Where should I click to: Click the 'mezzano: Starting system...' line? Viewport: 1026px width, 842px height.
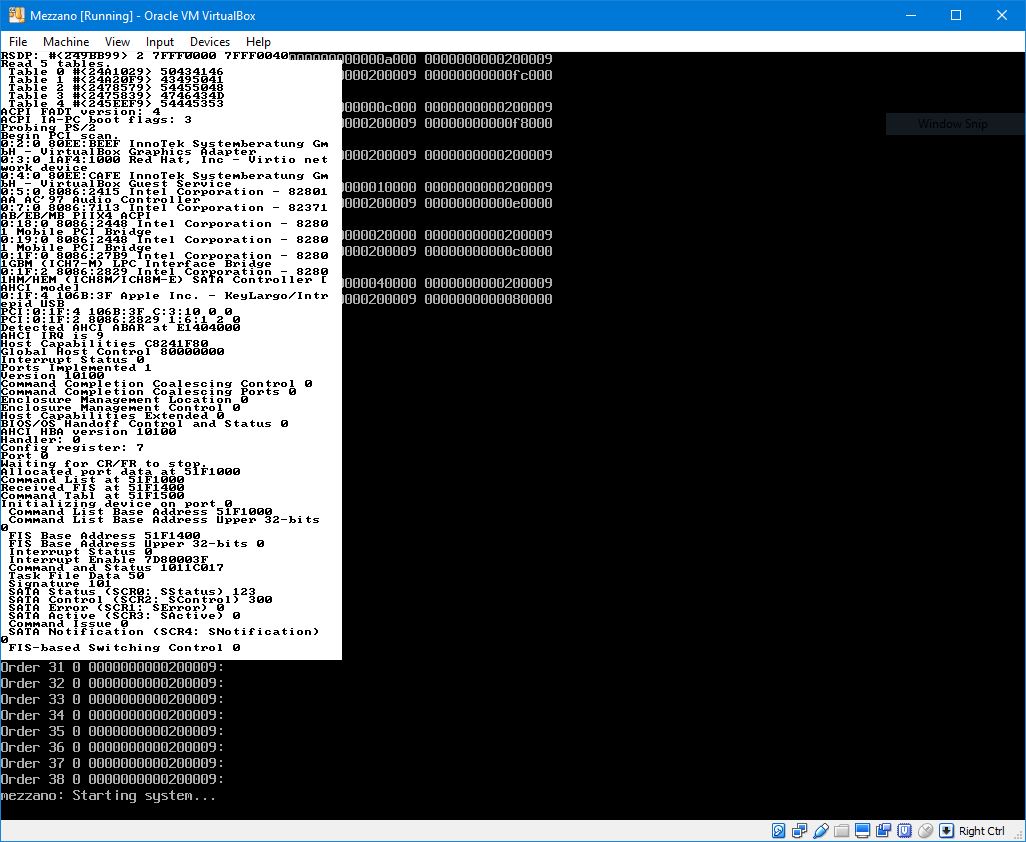[x=108, y=796]
